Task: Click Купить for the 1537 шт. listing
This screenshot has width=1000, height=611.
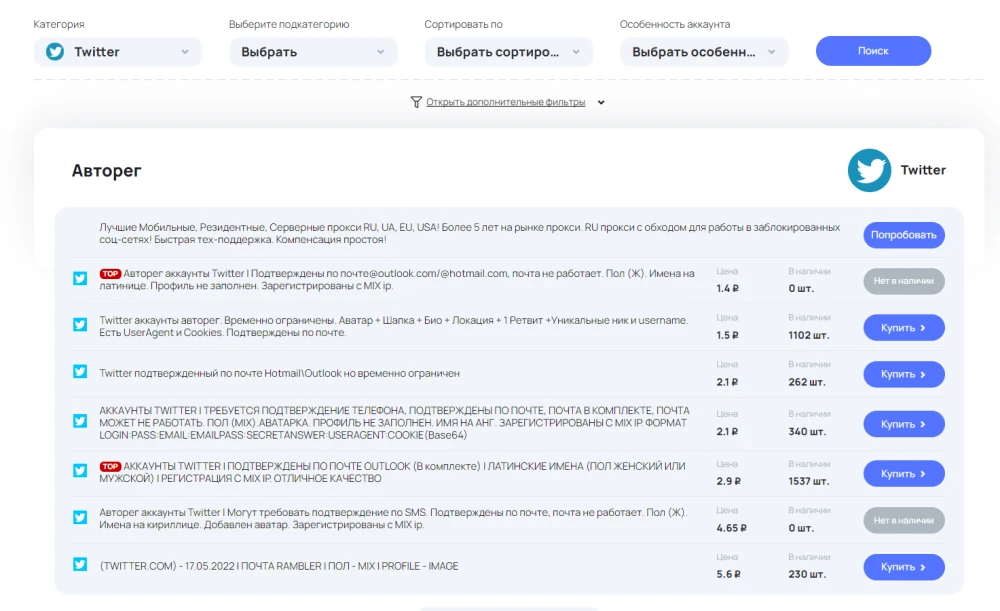Action: coord(904,474)
